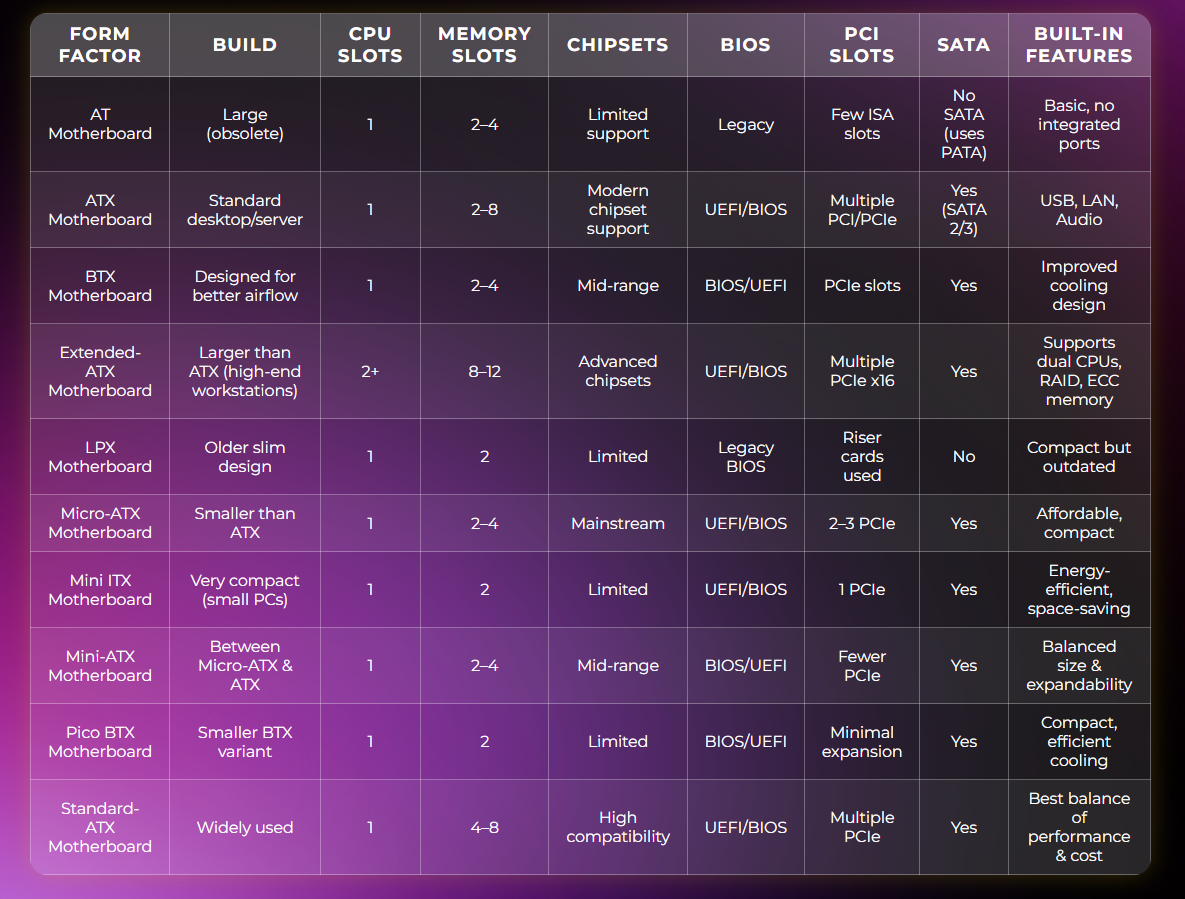Click the Pico BTX Motherboard cell
The image size is (1185, 899).
[100, 742]
